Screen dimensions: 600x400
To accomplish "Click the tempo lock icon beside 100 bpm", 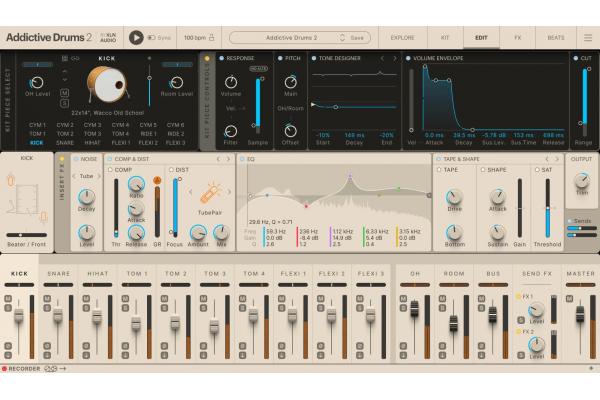I will coord(212,38).
